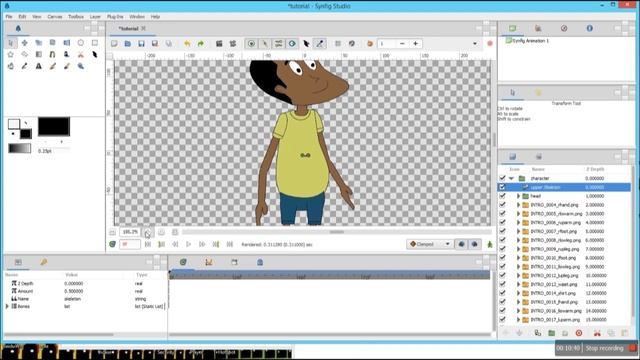The height and width of the screenshot is (360, 640).
Task: Open the Edit menu
Action: (22, 17)
